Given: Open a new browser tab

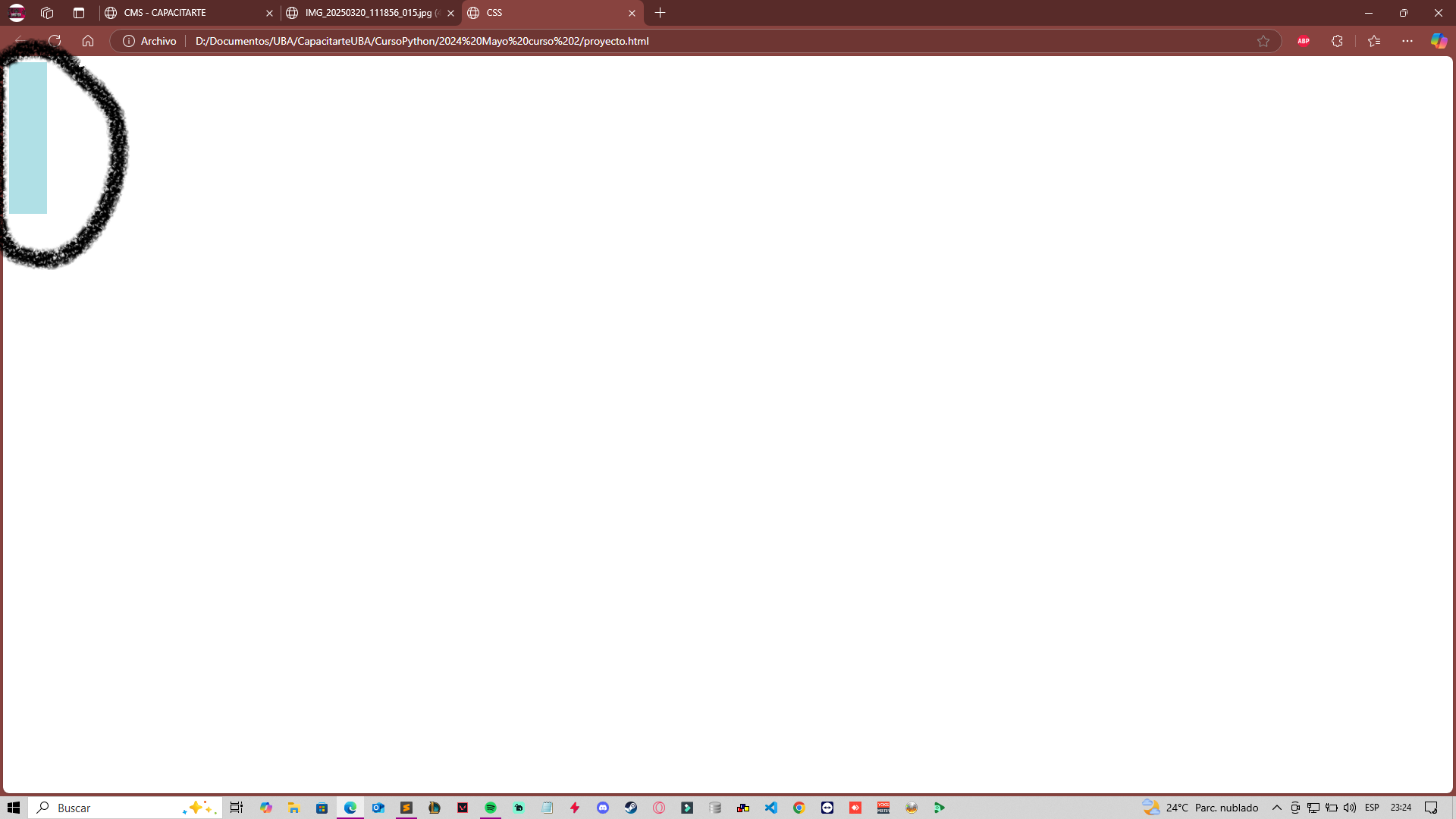Looking at the screenshot, I should point(661,13).
